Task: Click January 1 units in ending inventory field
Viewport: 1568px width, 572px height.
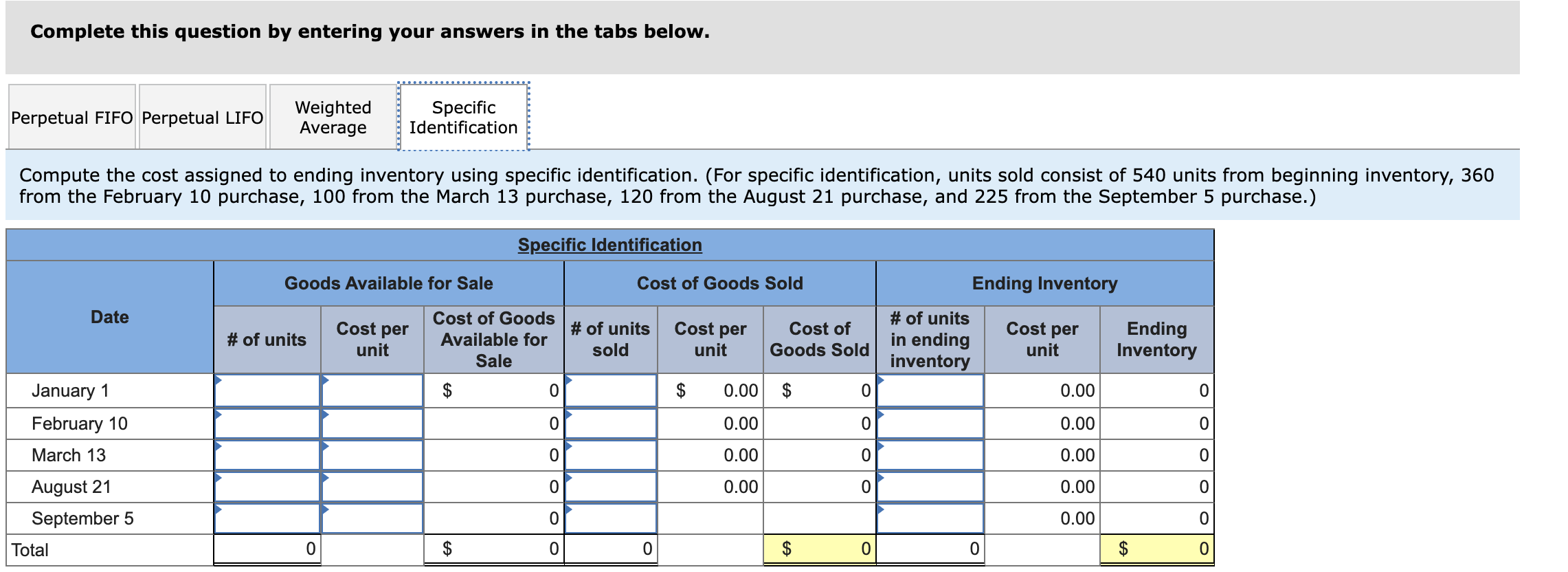Action: pyautogui.click(x=930, y=391)
